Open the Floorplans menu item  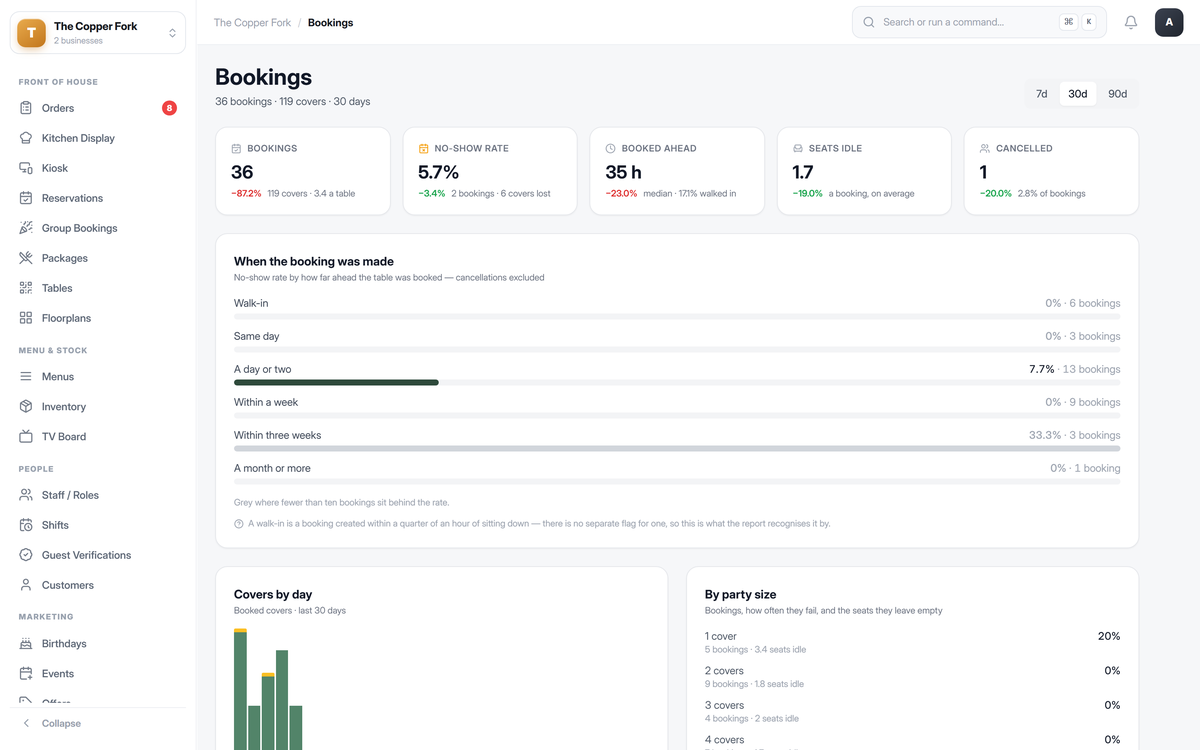[x=98, y=318]
